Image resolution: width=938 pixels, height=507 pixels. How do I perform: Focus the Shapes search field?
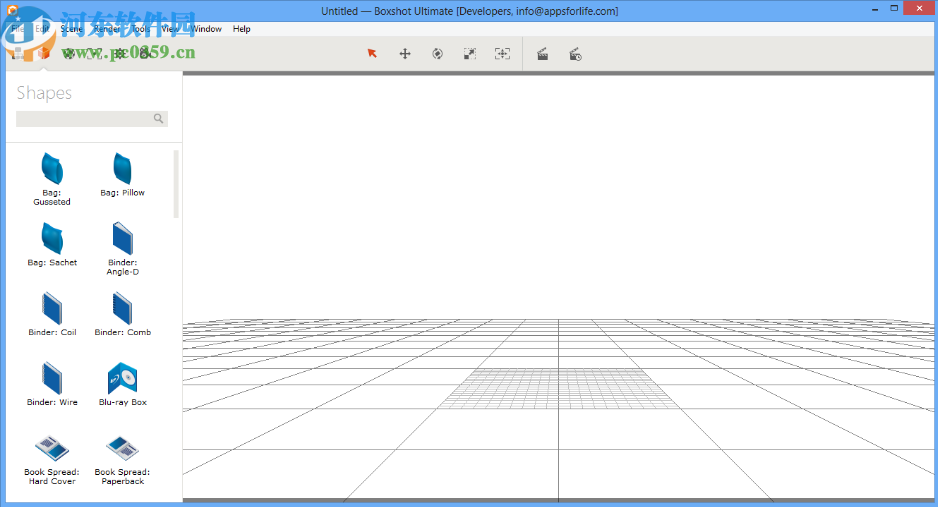(x=84, y=119)
